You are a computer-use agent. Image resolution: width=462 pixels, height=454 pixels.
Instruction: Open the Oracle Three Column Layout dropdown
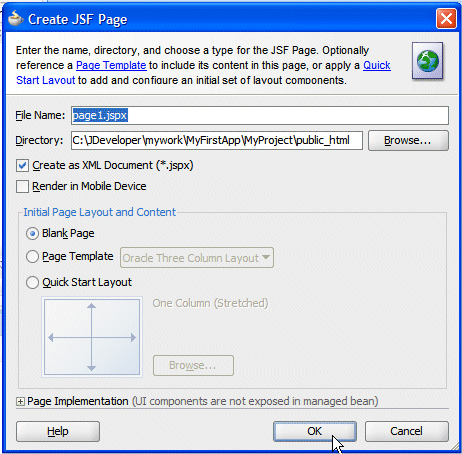(197, 258)
